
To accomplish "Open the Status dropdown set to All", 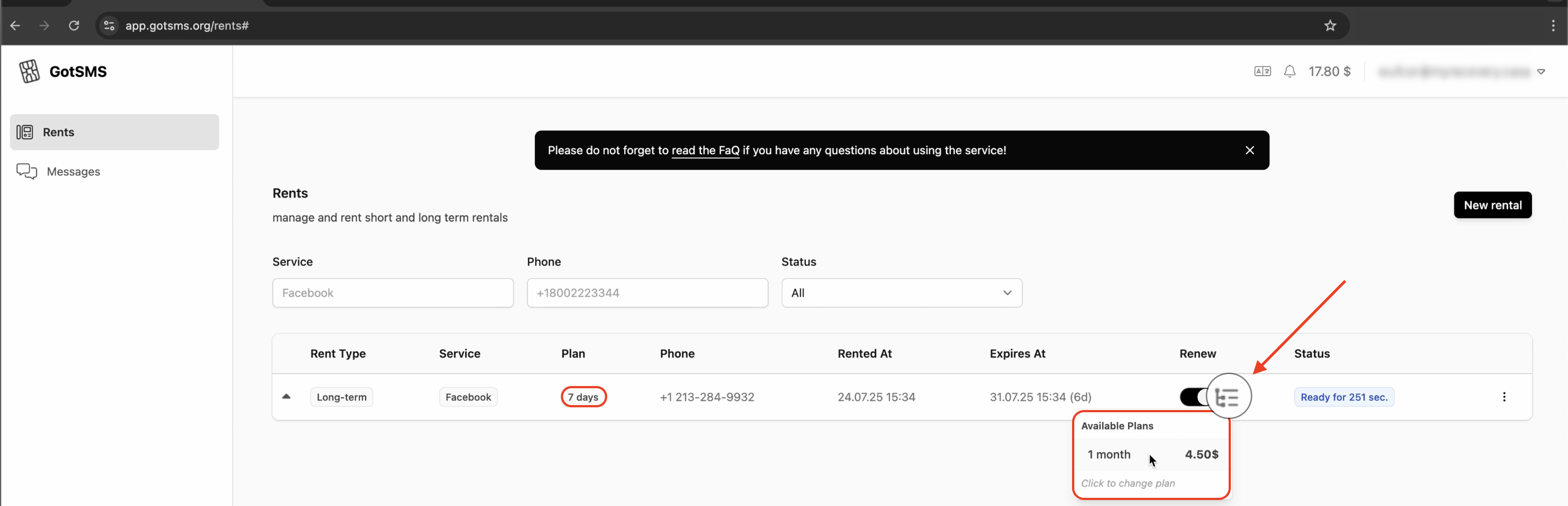I will (901, 293).
